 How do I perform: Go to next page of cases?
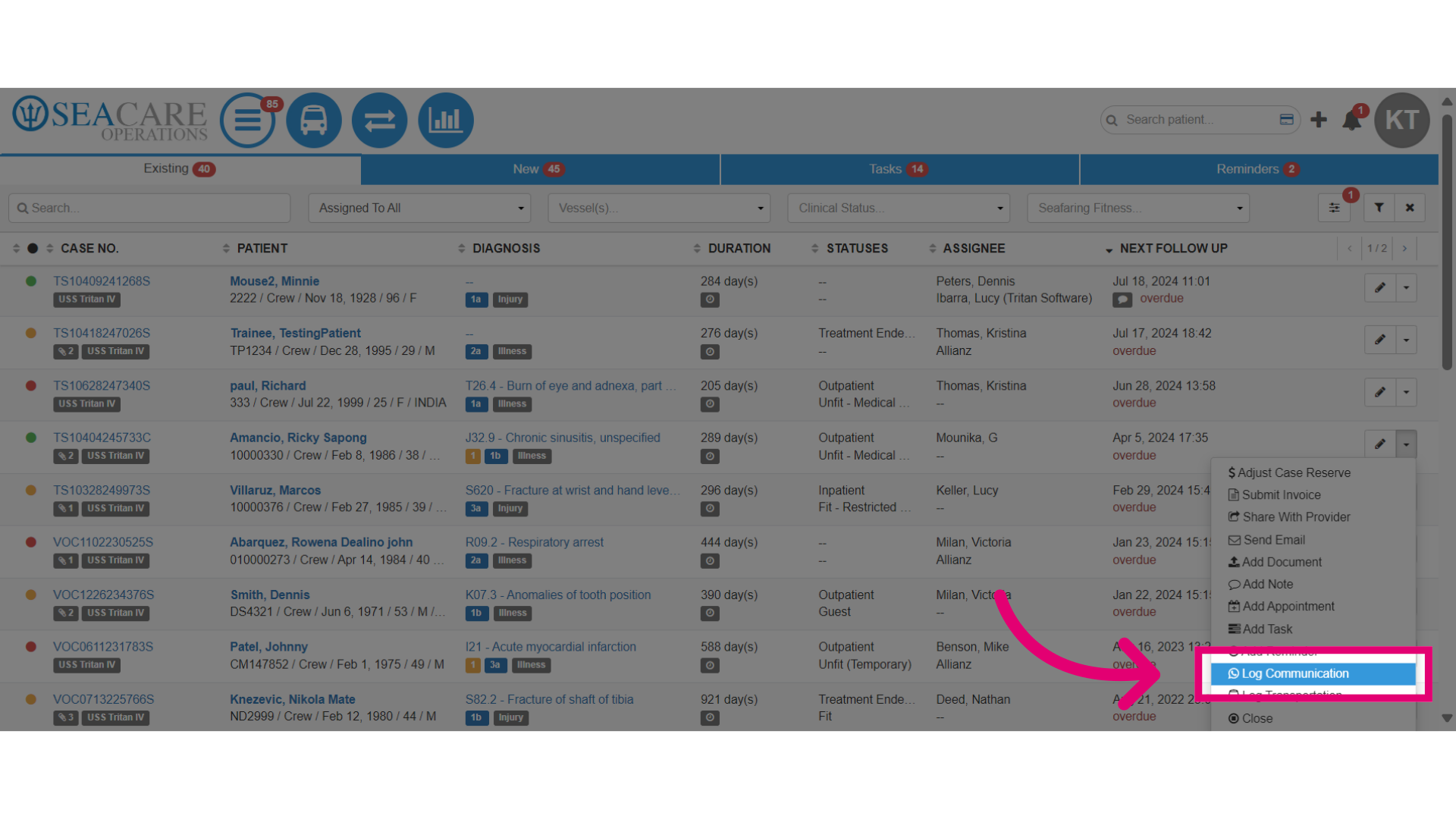[1404, 248]
